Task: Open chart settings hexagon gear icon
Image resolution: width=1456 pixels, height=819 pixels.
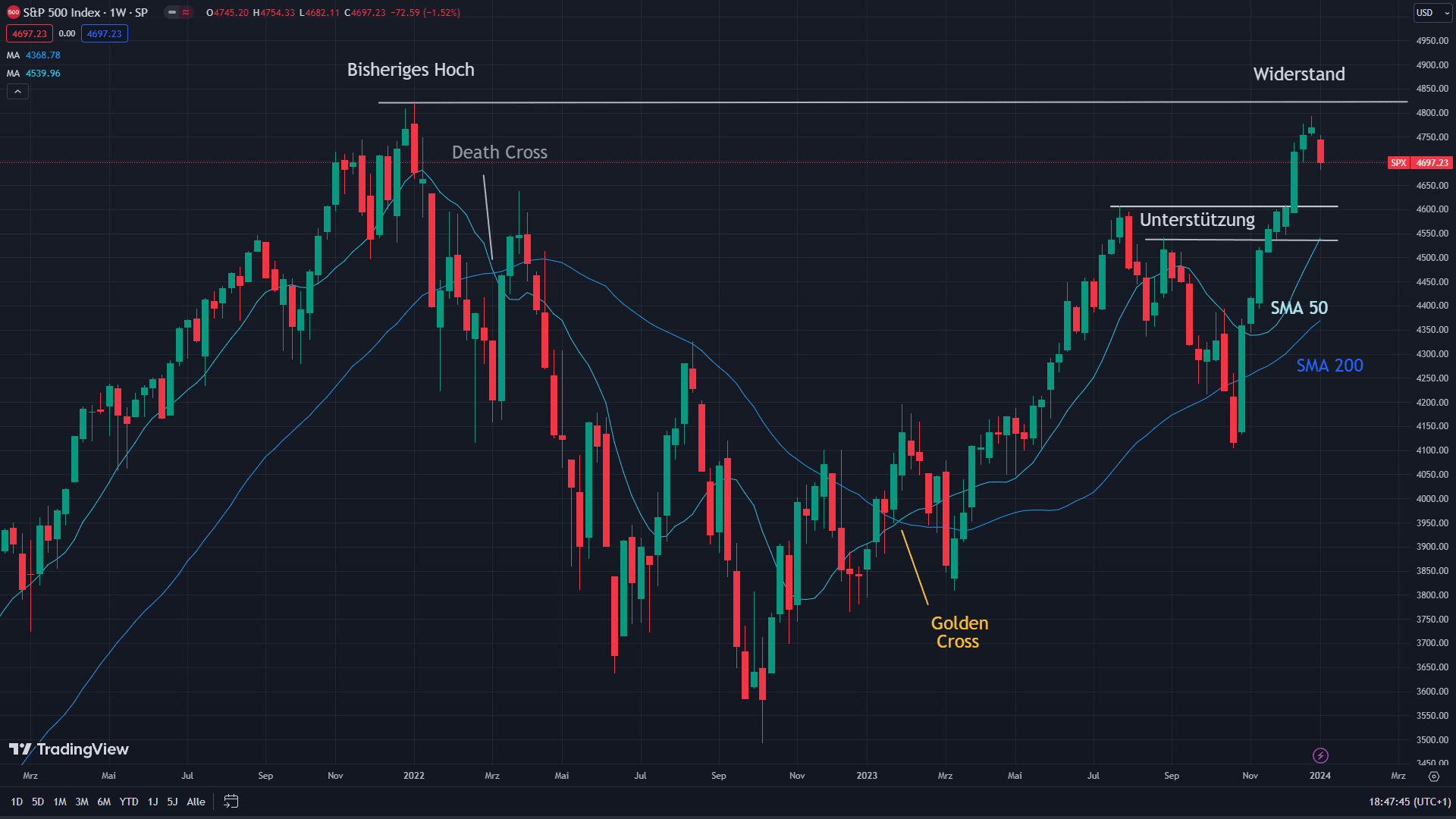Action: (1433, 777)
